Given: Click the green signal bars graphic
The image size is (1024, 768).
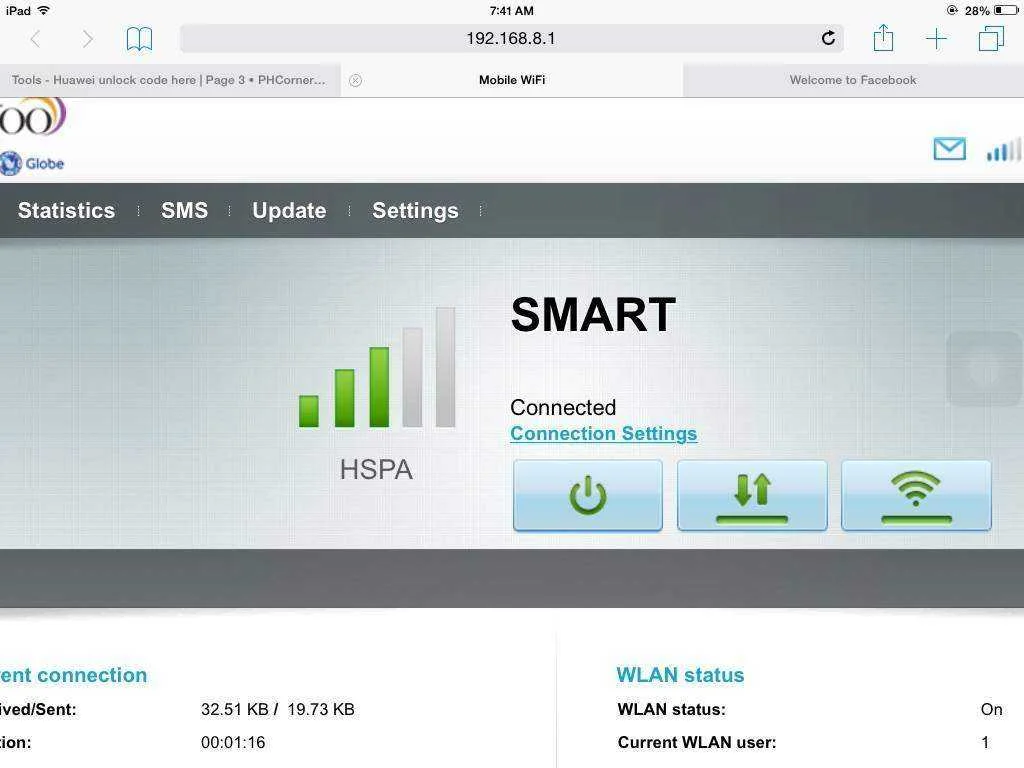Looking at the screenshot, I should pyautogui.click(x=377, y=368).
